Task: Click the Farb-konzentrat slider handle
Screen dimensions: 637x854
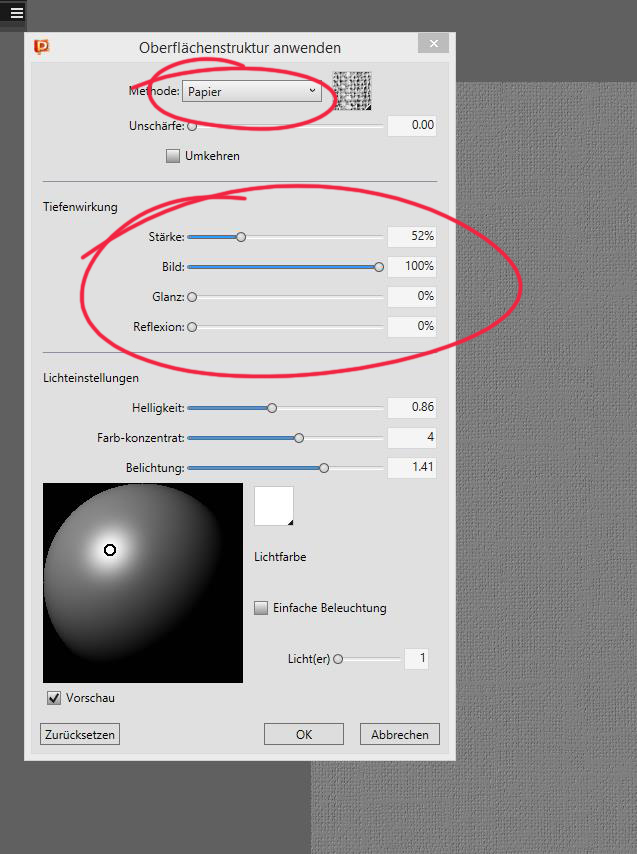Action: (x=299, y=438)
